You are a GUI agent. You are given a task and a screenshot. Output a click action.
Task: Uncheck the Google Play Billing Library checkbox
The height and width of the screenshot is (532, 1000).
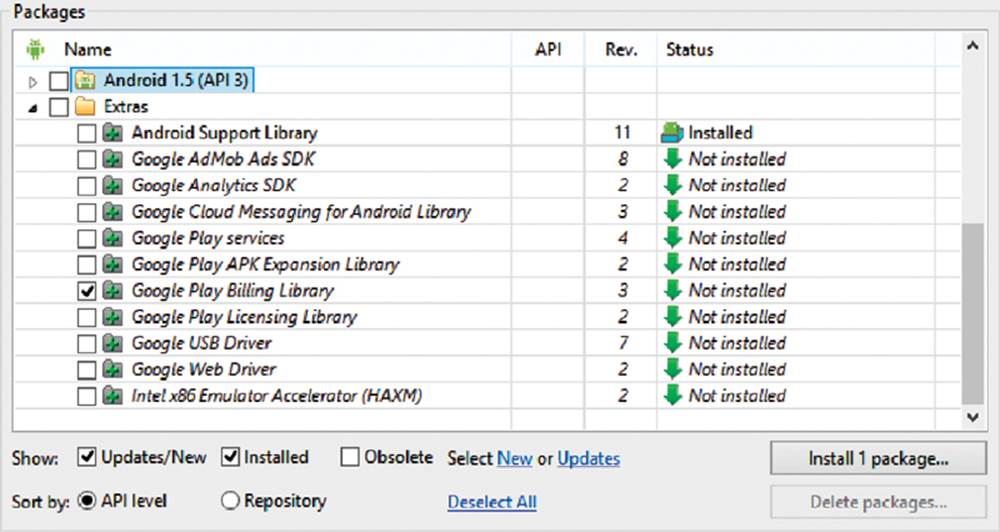(86, 291)
